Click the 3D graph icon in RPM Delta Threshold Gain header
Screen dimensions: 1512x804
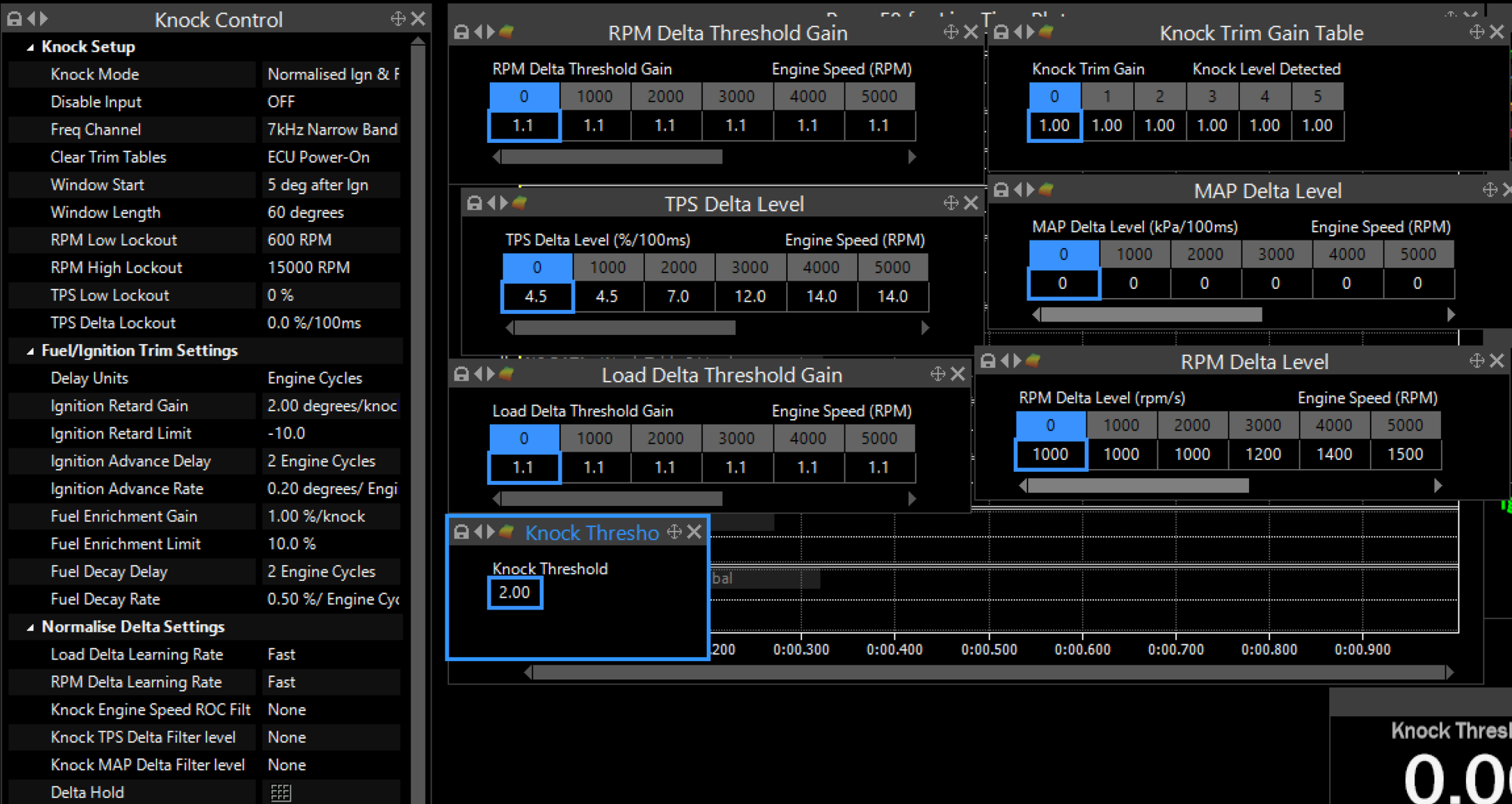click(x=507, y=32)
